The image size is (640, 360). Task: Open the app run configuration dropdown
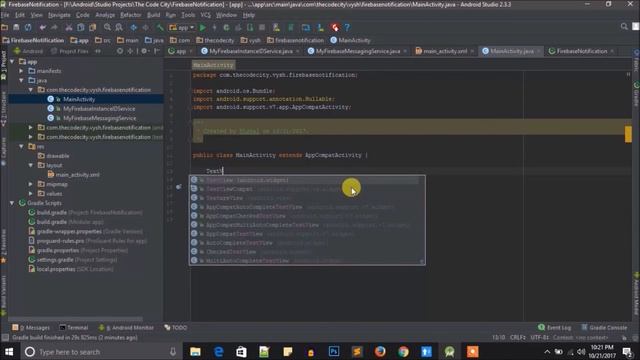click(x=182, y=27)
